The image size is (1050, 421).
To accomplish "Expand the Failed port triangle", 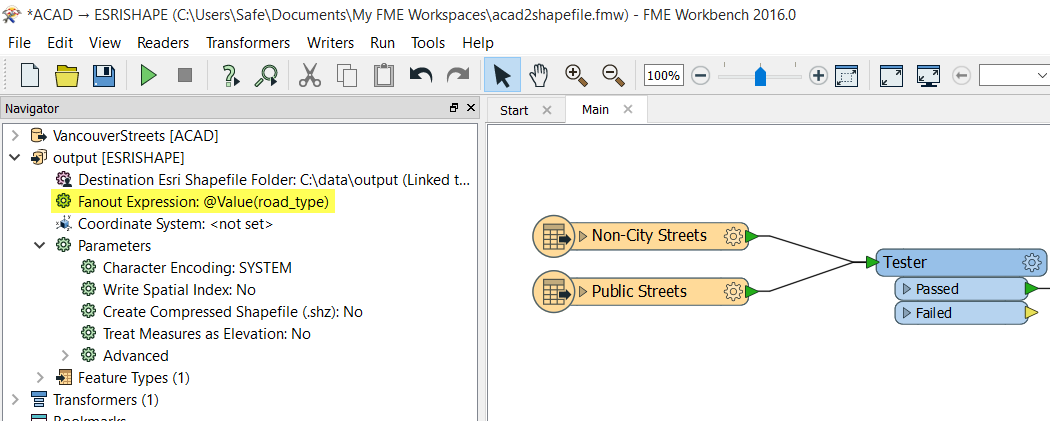I will (907, 313).
